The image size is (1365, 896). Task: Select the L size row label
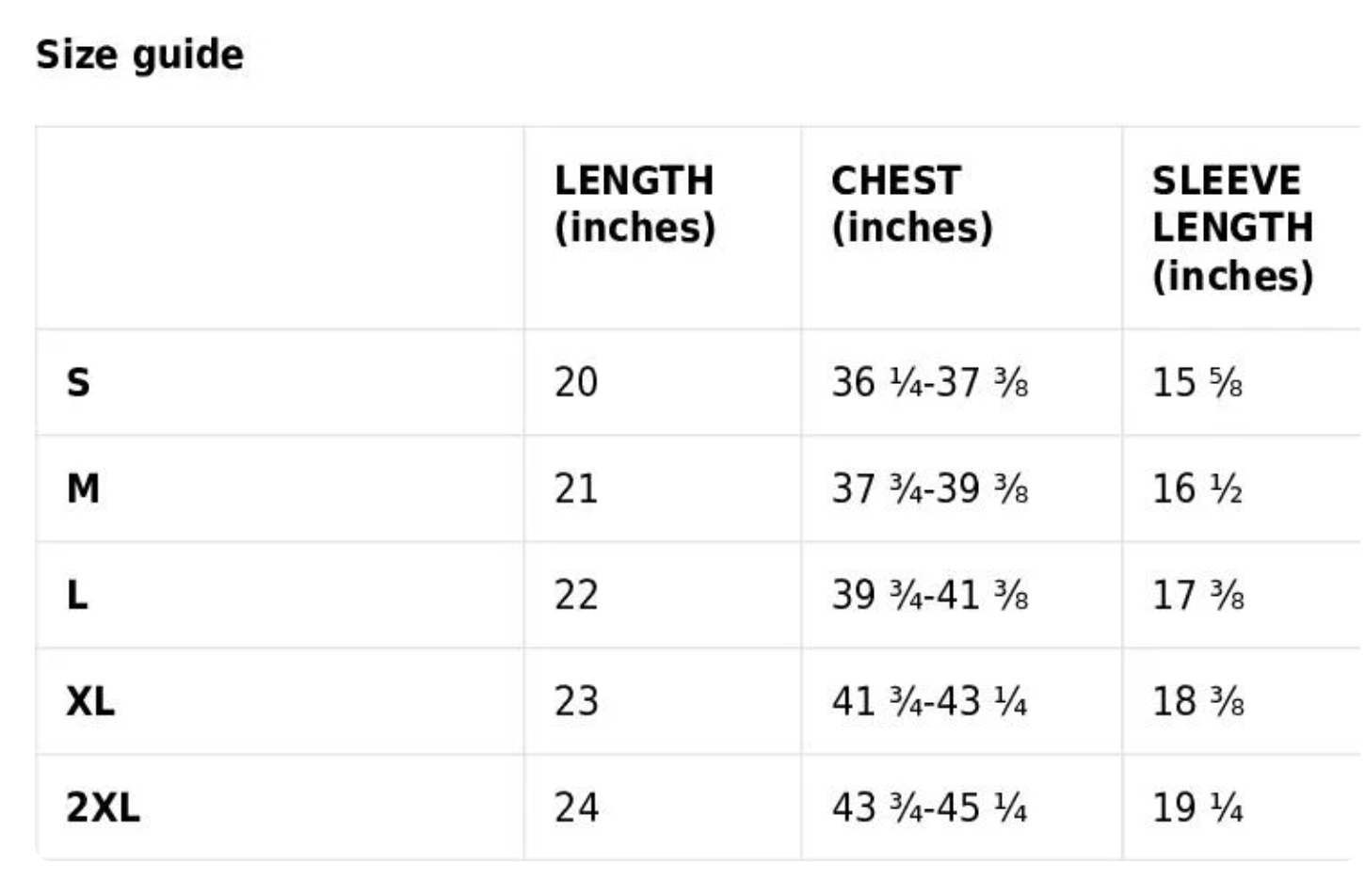(77, 596)
